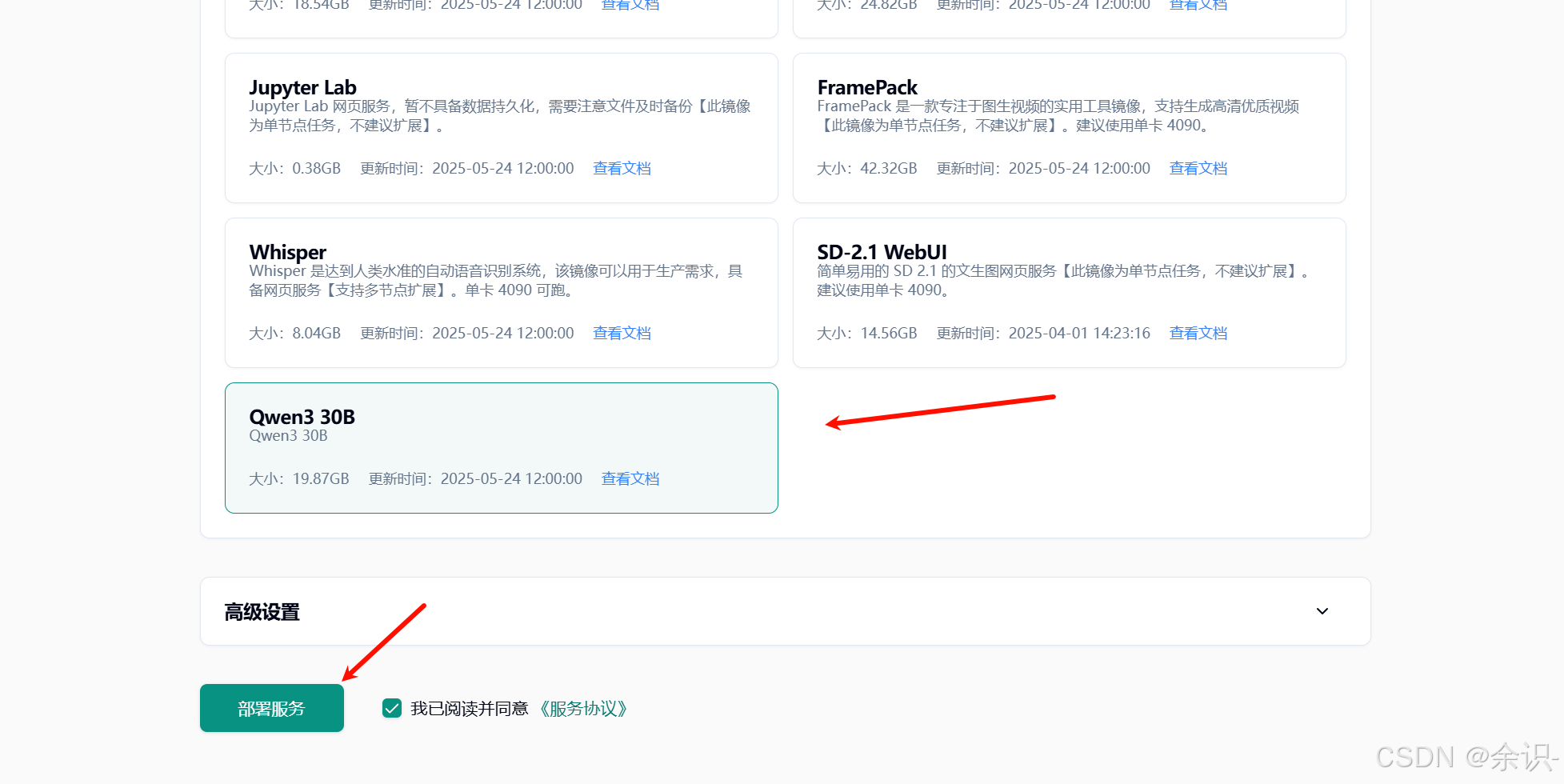Open the 《服务协议》 link
Image resolution: width=1564 pixels, height=784 pixels.
583,709
